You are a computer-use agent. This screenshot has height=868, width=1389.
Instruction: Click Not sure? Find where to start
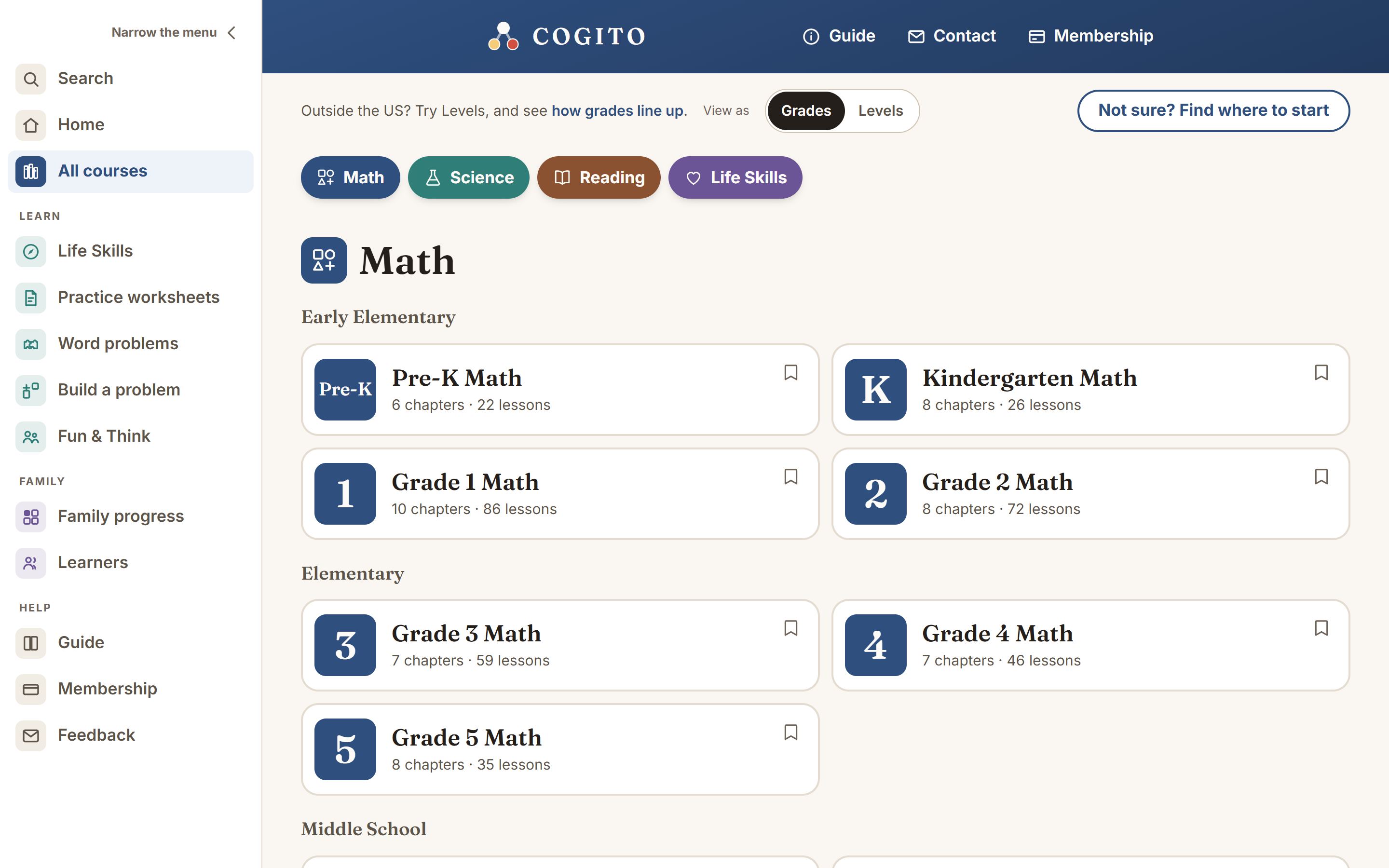pyautogui.click(x=1213, y=110)
